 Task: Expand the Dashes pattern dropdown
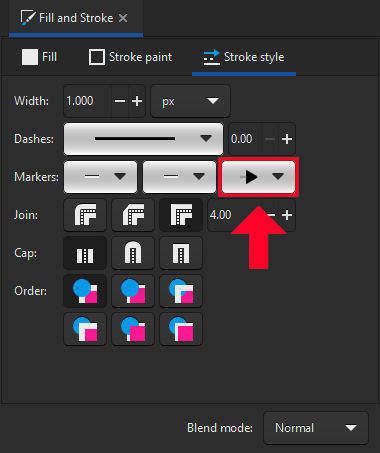[143, 139]
